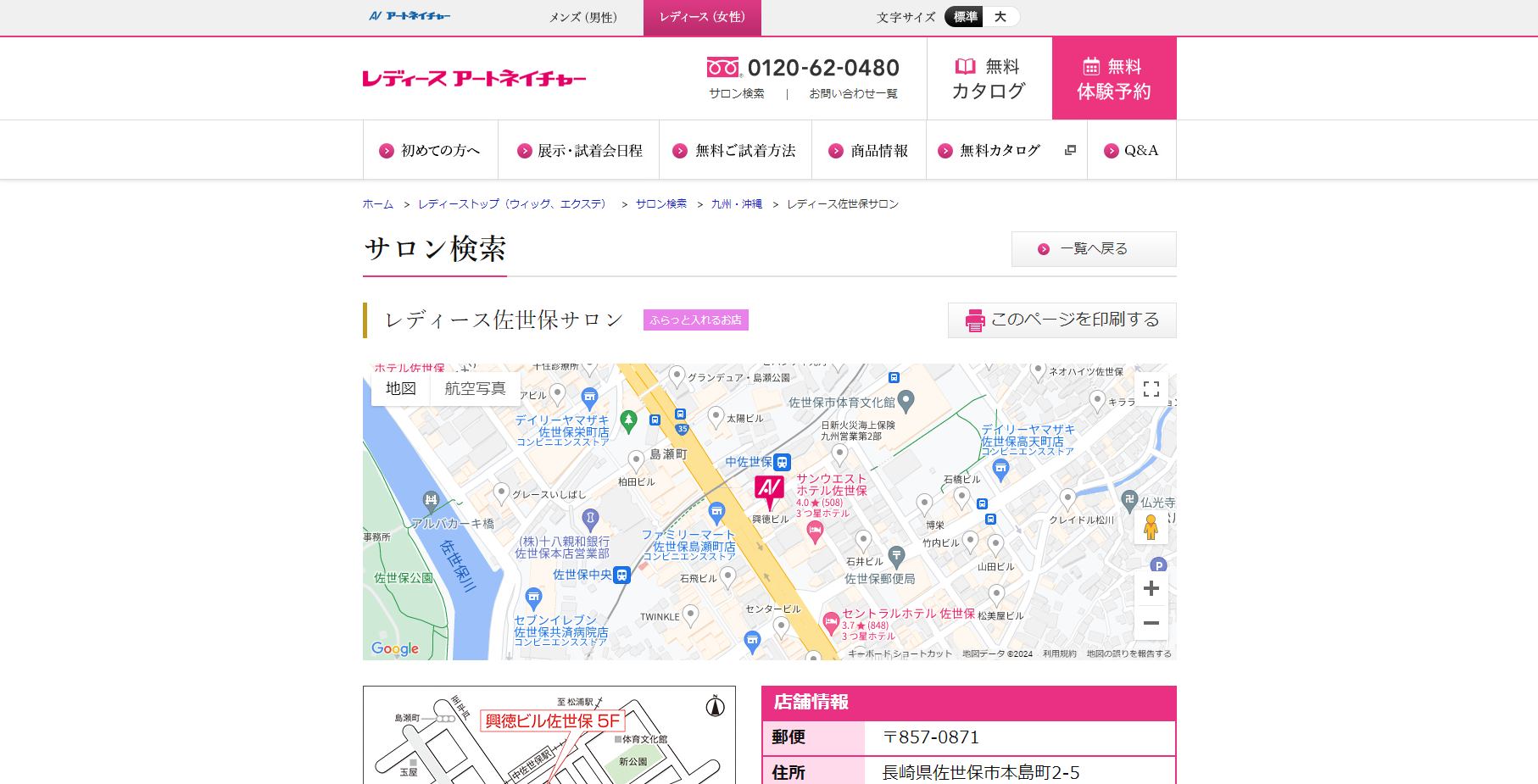The image size is (1538, 784).
Task: Open the 無料ご試着方法 menu item
Action: [x=736, y=150]
